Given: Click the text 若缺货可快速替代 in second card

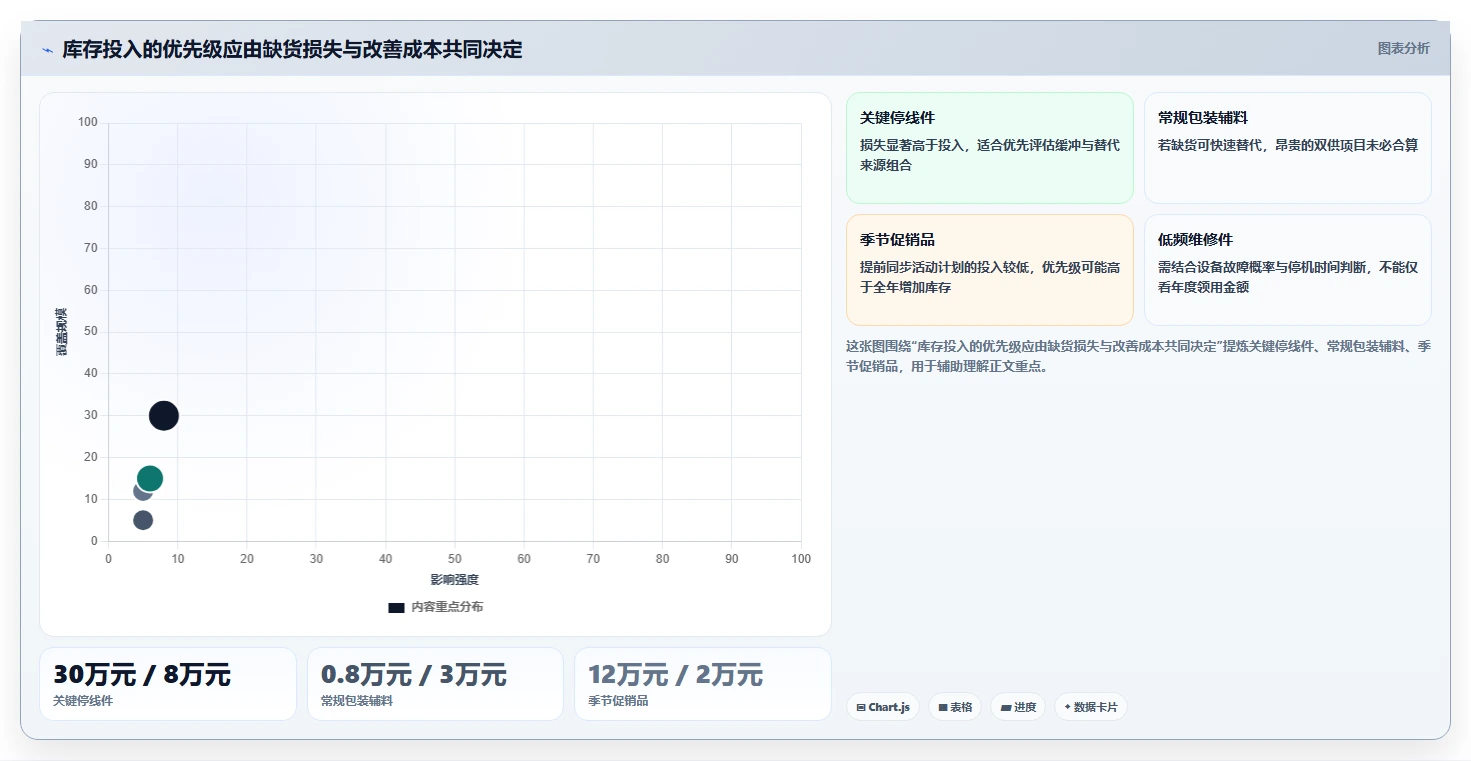Looking at the screenshot, I should [1210, 145].
